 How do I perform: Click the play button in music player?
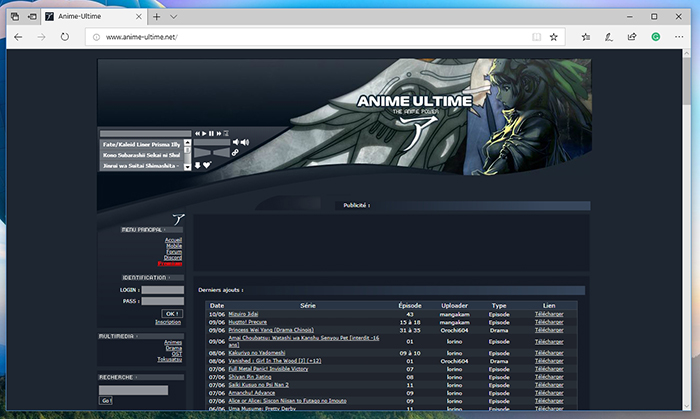pos(204,133)
